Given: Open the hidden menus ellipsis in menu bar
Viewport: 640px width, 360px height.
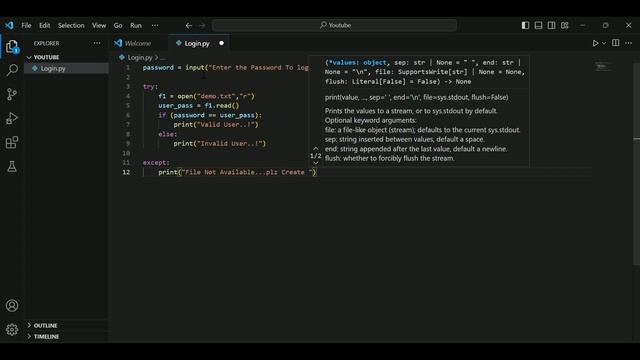Looking at the screenshot, I should 155,25.
